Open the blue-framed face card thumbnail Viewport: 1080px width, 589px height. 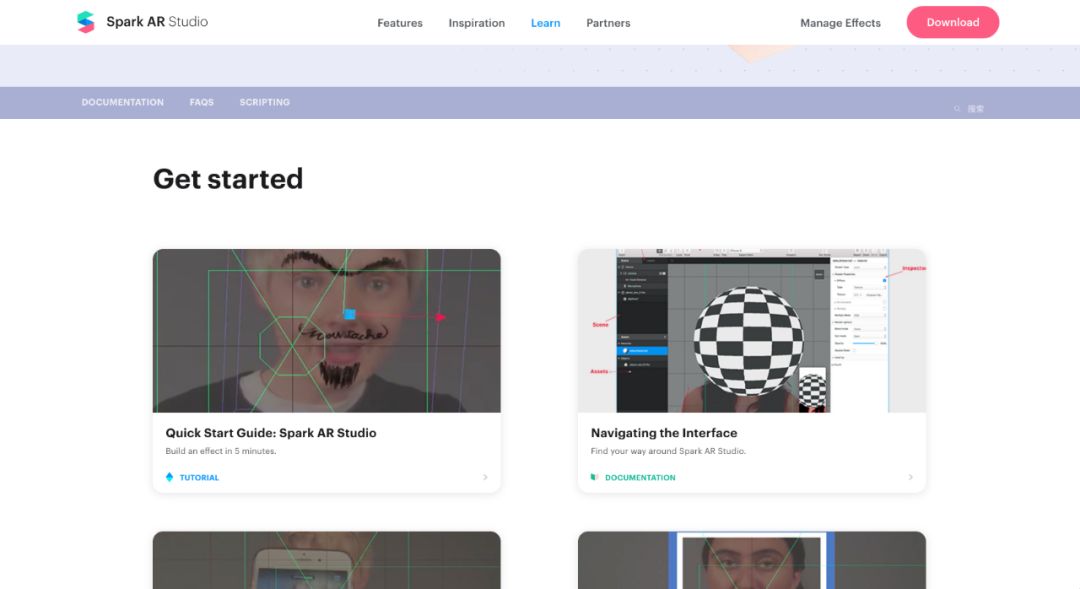click(x=751, y=560)
